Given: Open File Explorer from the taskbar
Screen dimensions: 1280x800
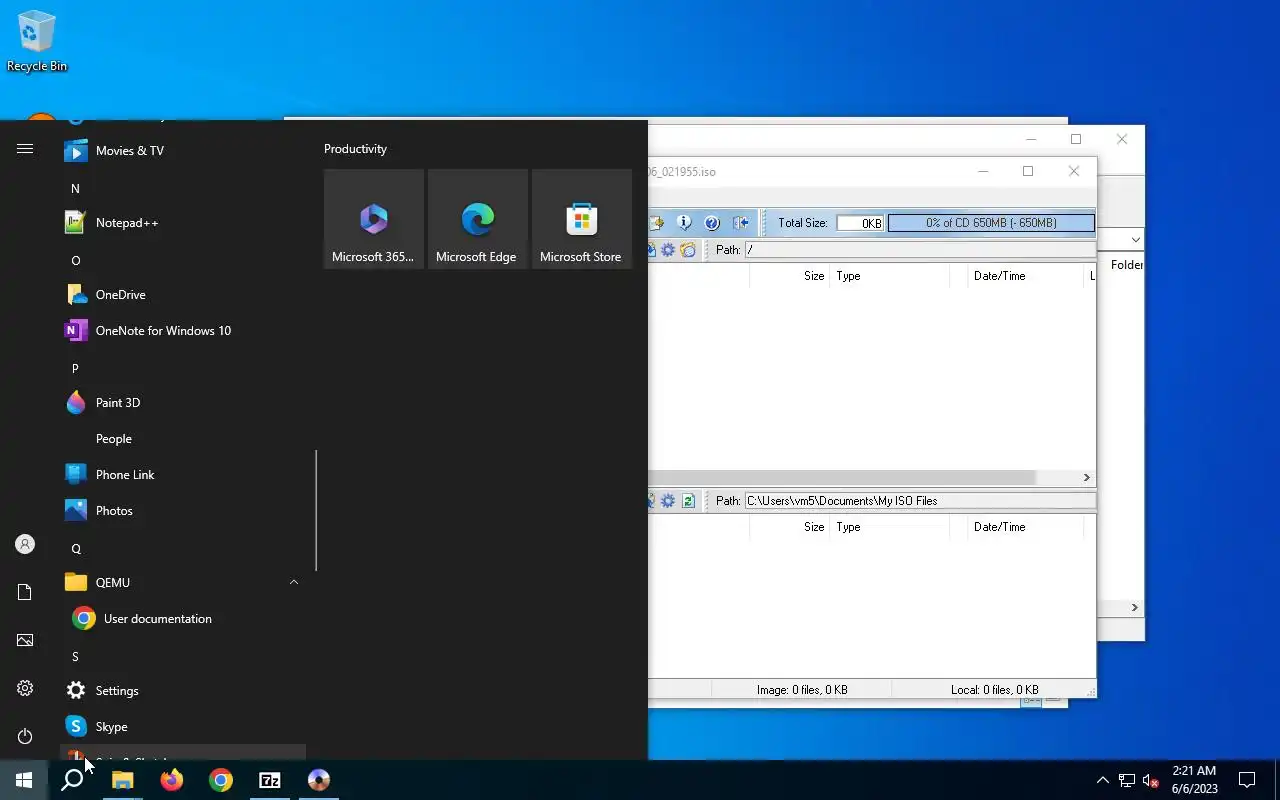Looking at the screenshot, I should click(x=122, y=780).
